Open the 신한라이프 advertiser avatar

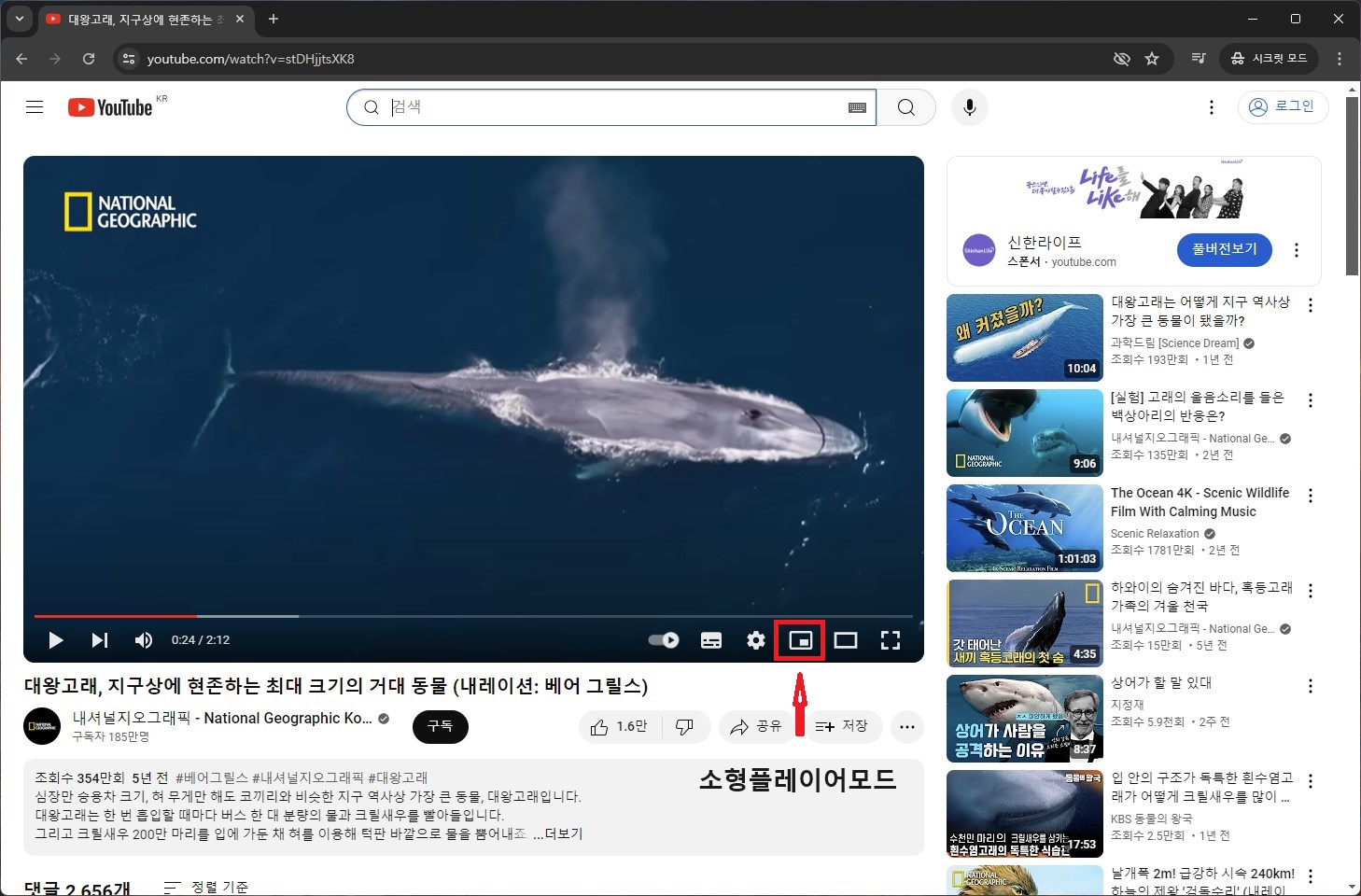979,250
